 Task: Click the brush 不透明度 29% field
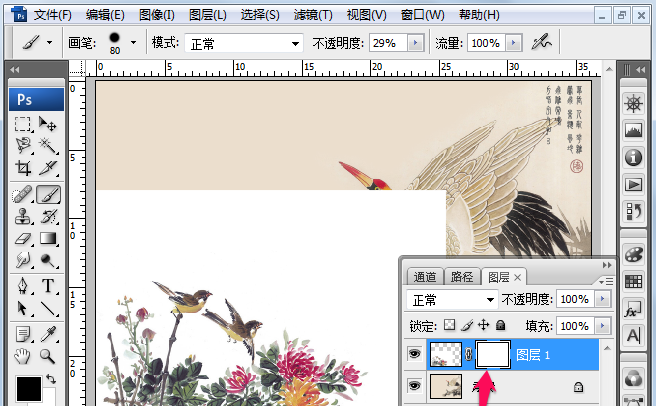pos(387,43)
